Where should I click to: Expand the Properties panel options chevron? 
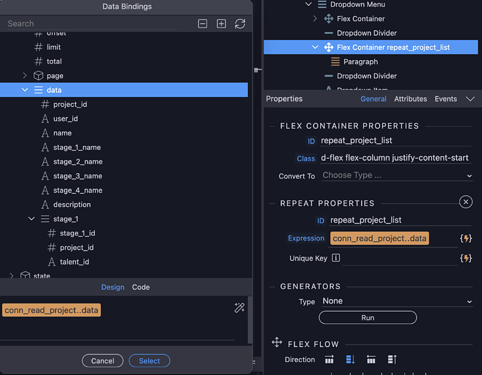(470, 99)
